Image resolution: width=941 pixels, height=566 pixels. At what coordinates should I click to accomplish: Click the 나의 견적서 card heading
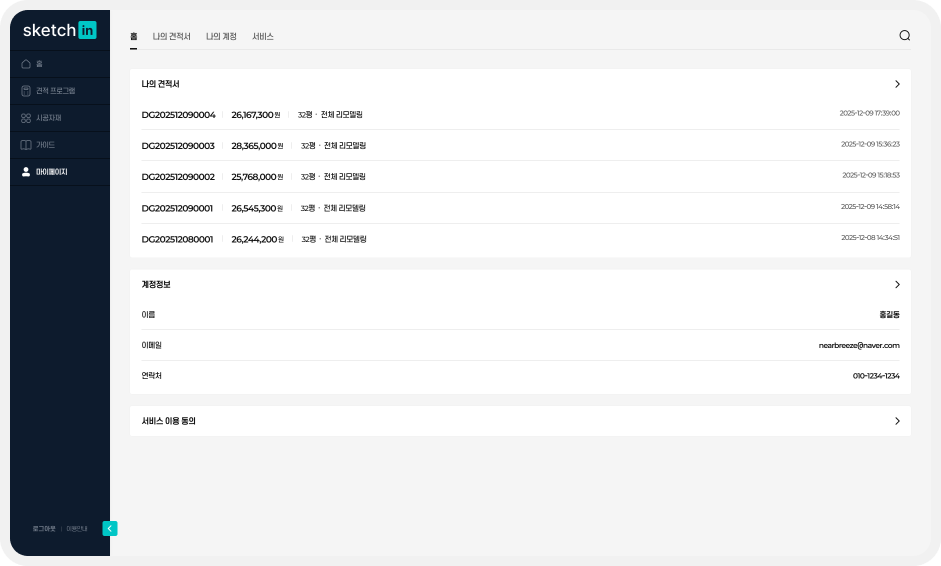(x=160, y=84)
